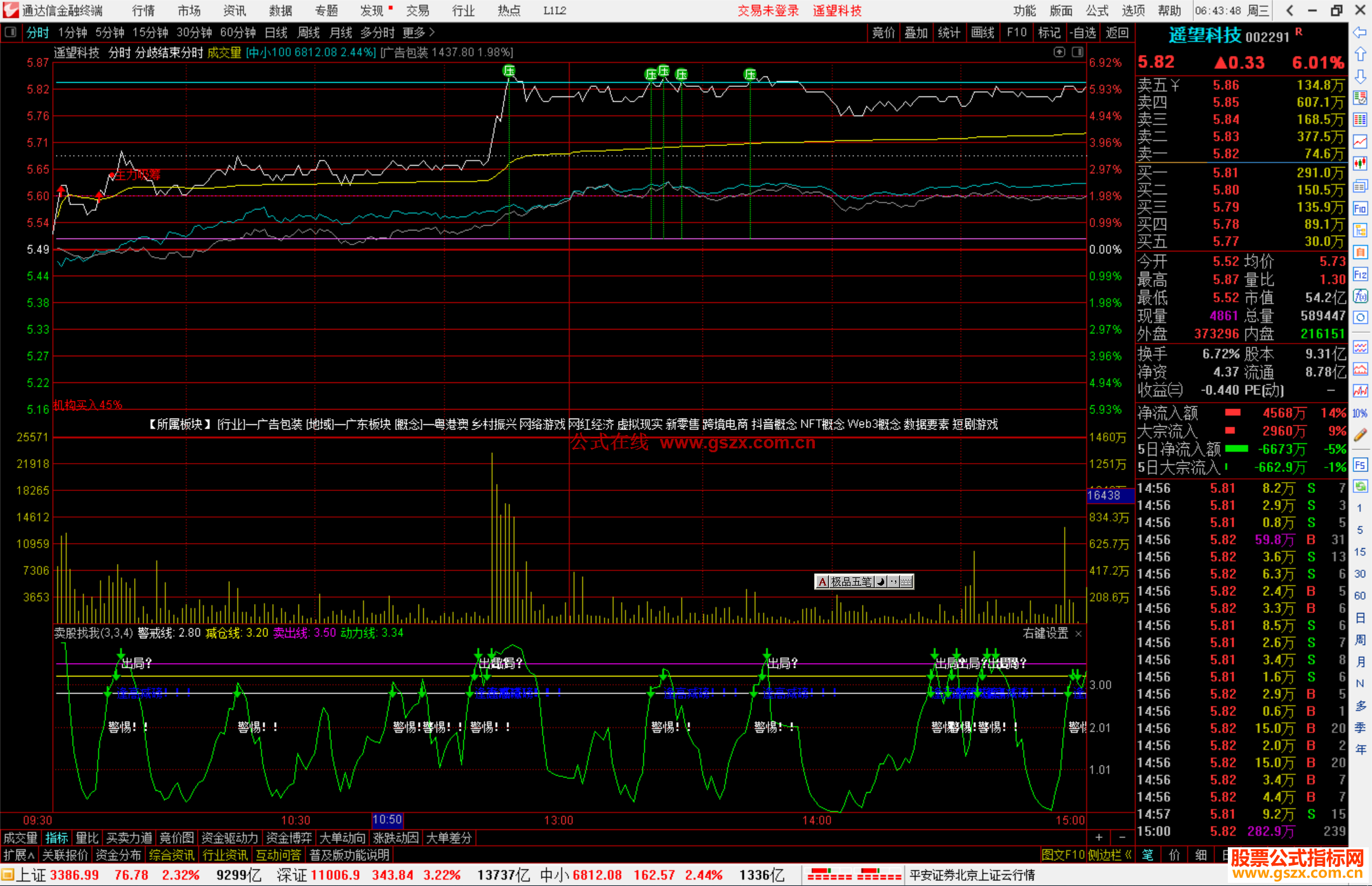
Task: Select the pencil drawing tool icon
Action: [x=1360, y=435]
